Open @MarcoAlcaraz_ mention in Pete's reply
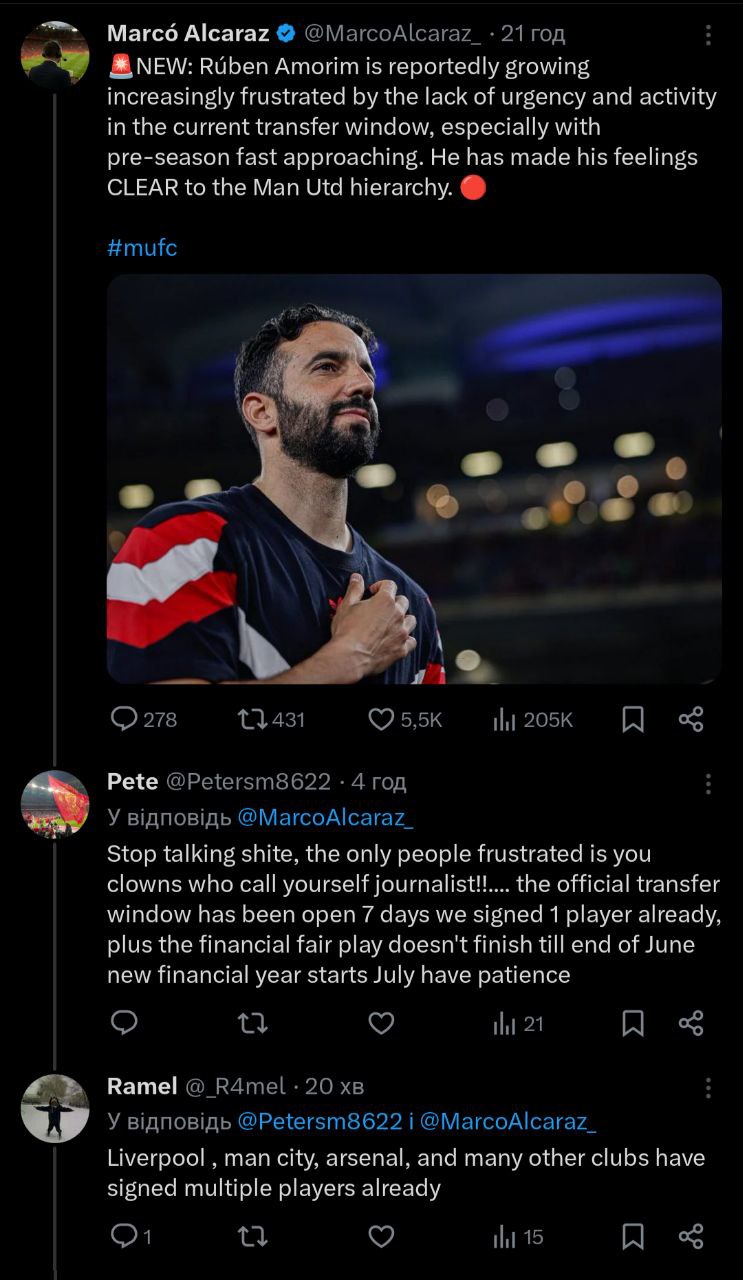The height and width of the screenshot is (1280, 743). click(x=325, y=817)
